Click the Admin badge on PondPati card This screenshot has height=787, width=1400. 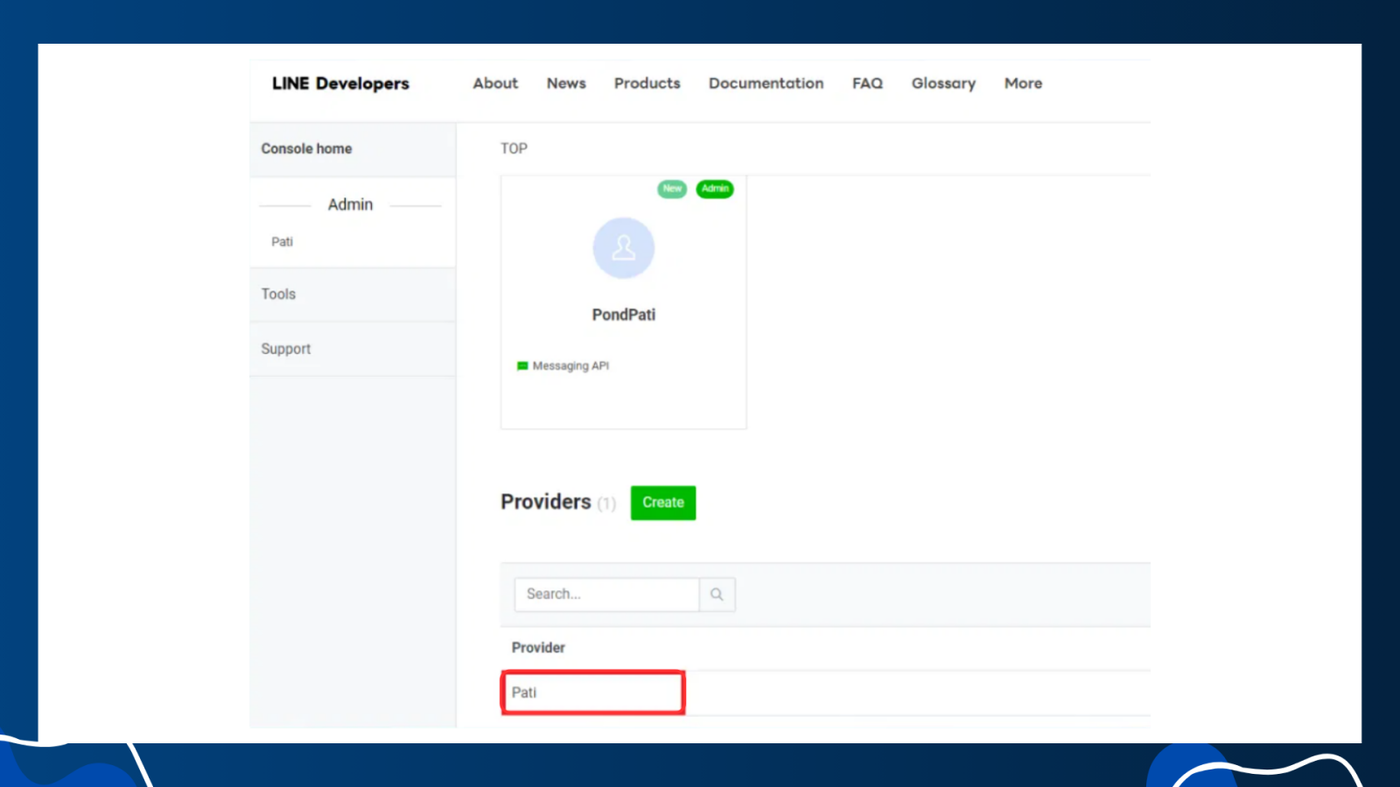pos(715,189)
